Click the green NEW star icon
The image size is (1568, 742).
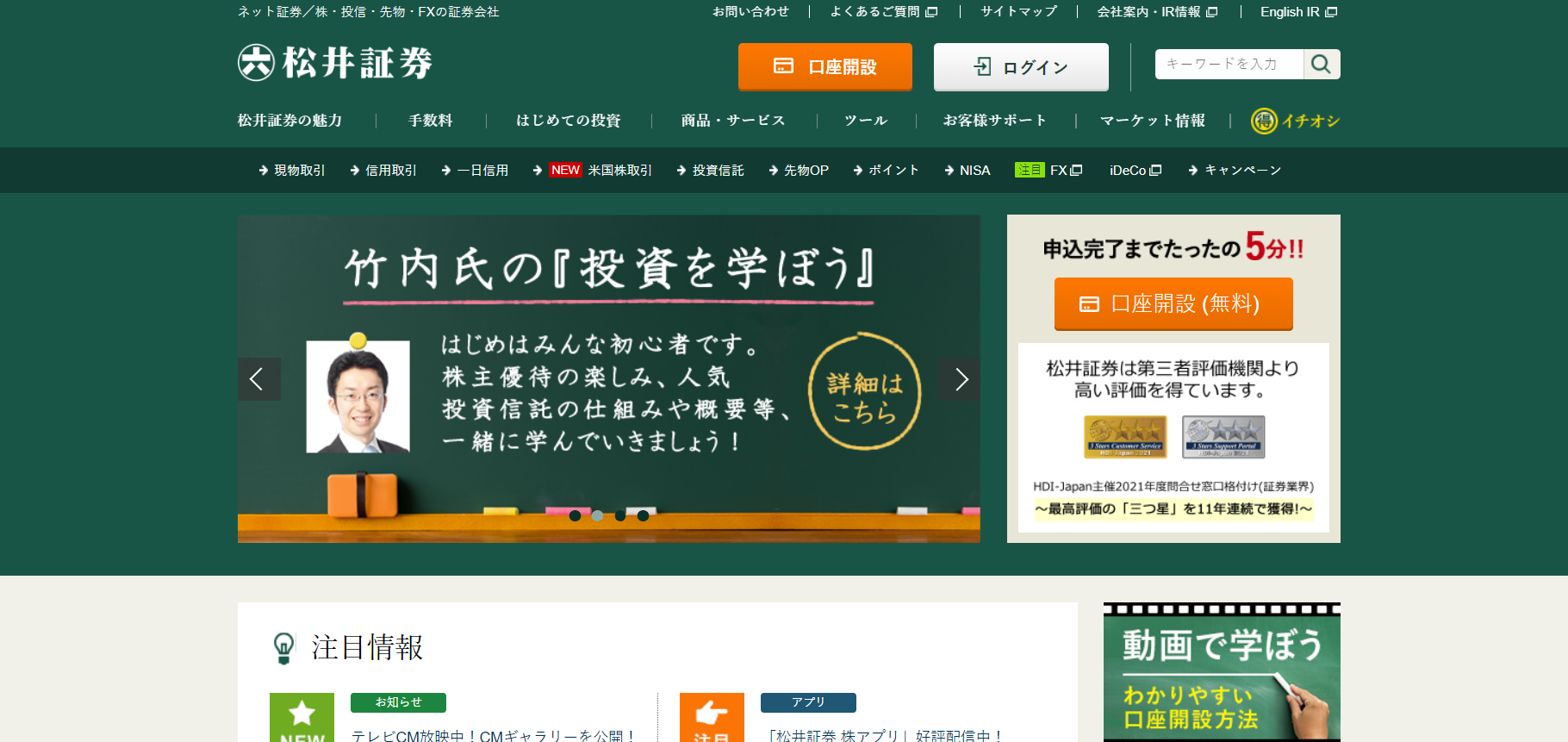pyautogui.click(x=302, y=717)
